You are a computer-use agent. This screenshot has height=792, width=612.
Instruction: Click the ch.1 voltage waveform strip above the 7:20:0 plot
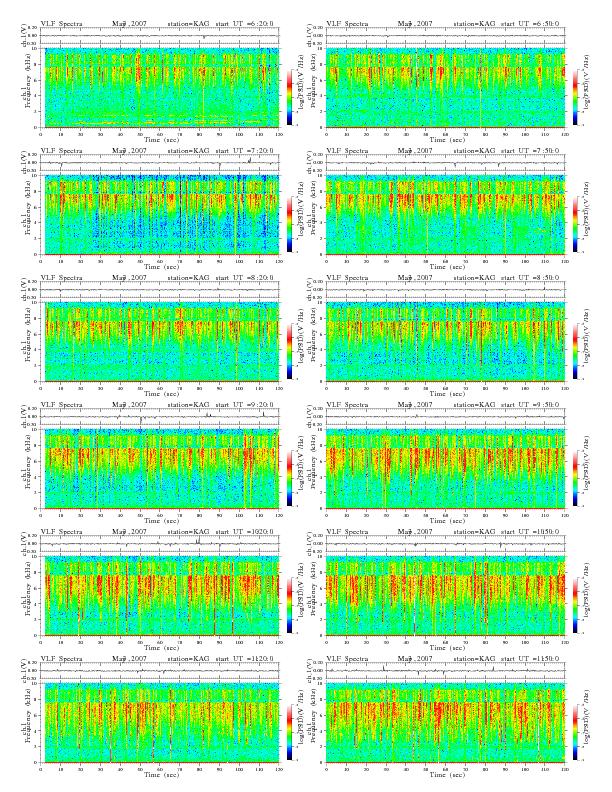click(x=160, y=163)
